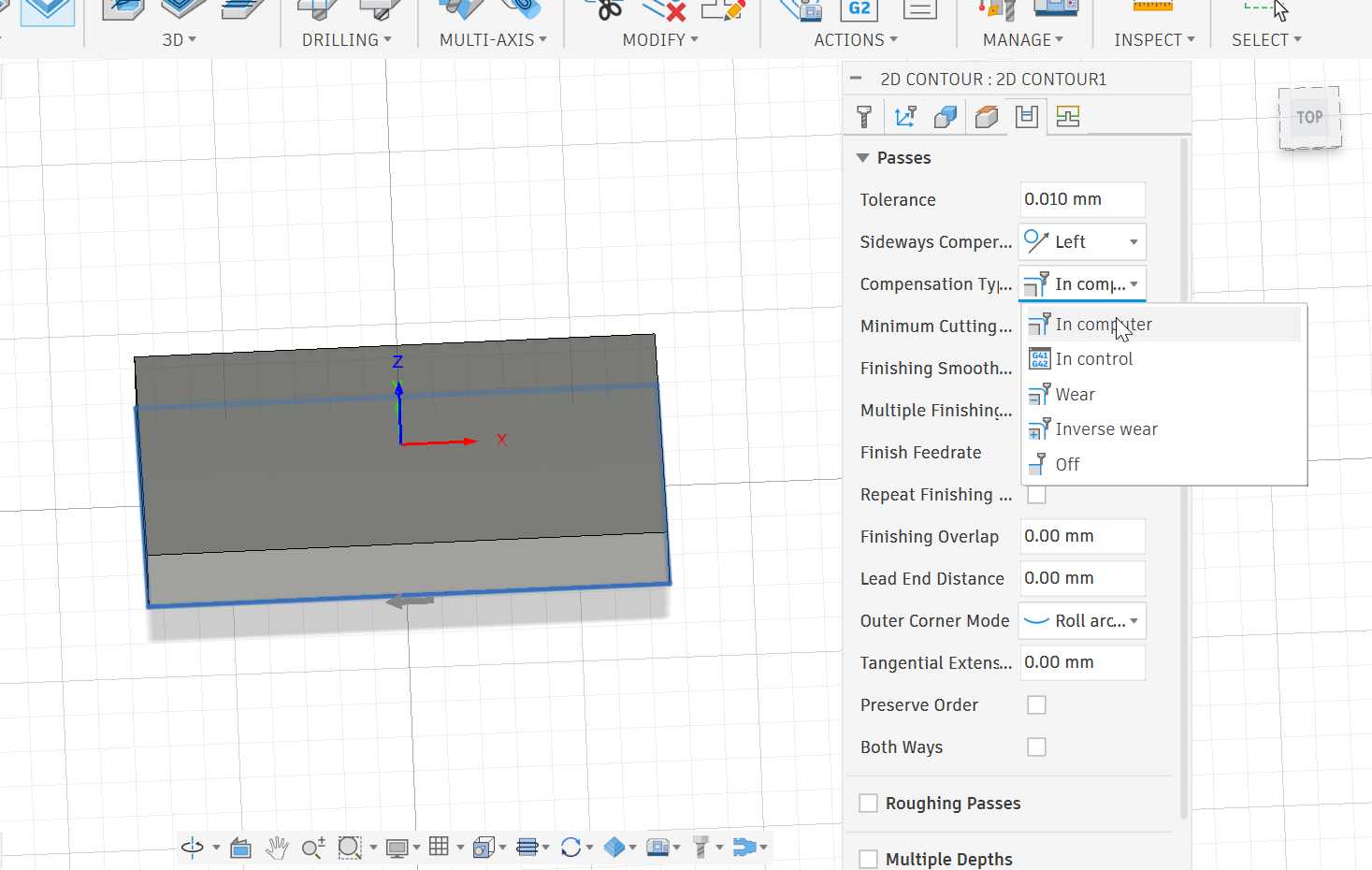
Task: Edit the Tangential Extension value
Action: tap(1082, 662)
